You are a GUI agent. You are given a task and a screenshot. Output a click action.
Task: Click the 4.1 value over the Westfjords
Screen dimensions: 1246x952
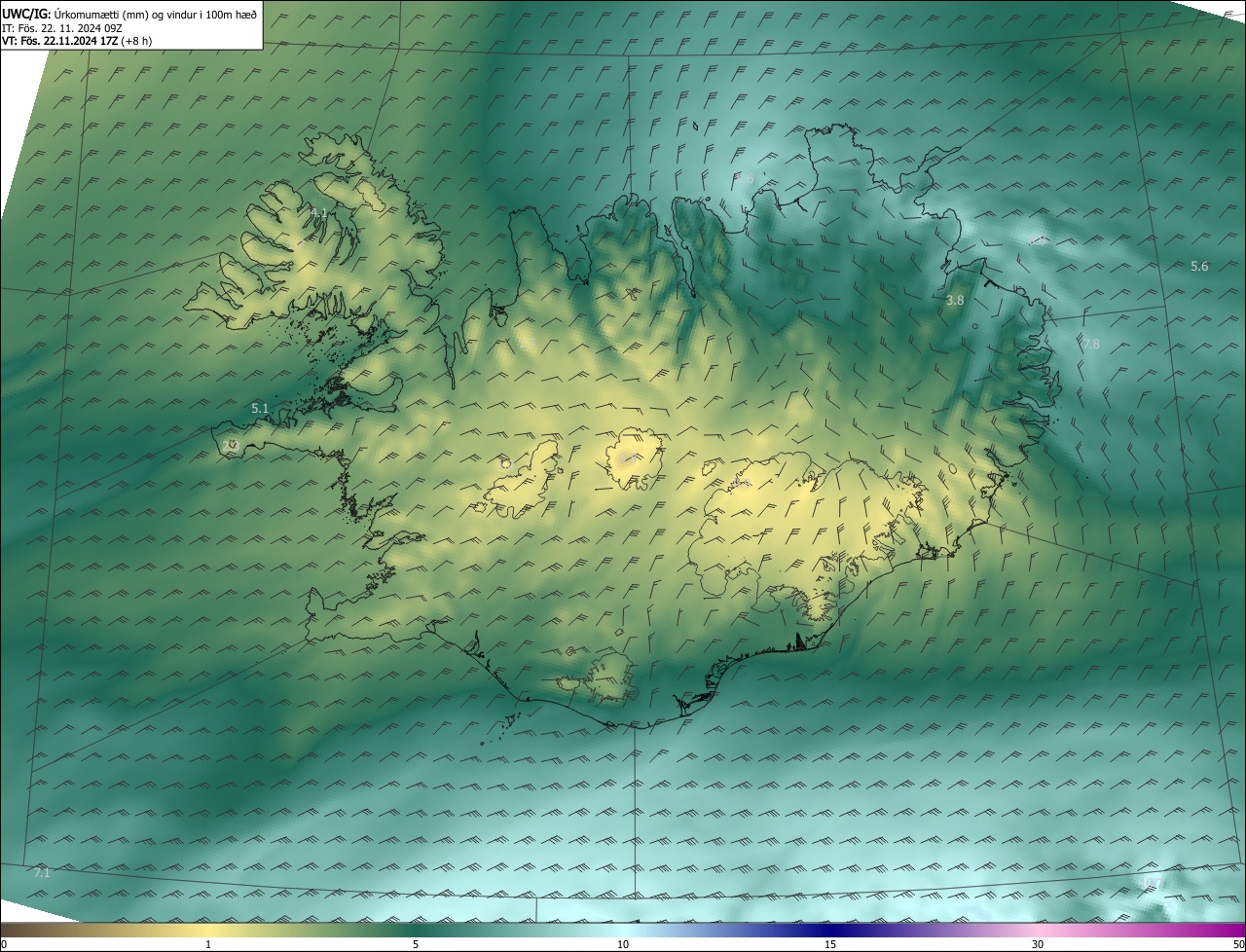pos(319,212)
